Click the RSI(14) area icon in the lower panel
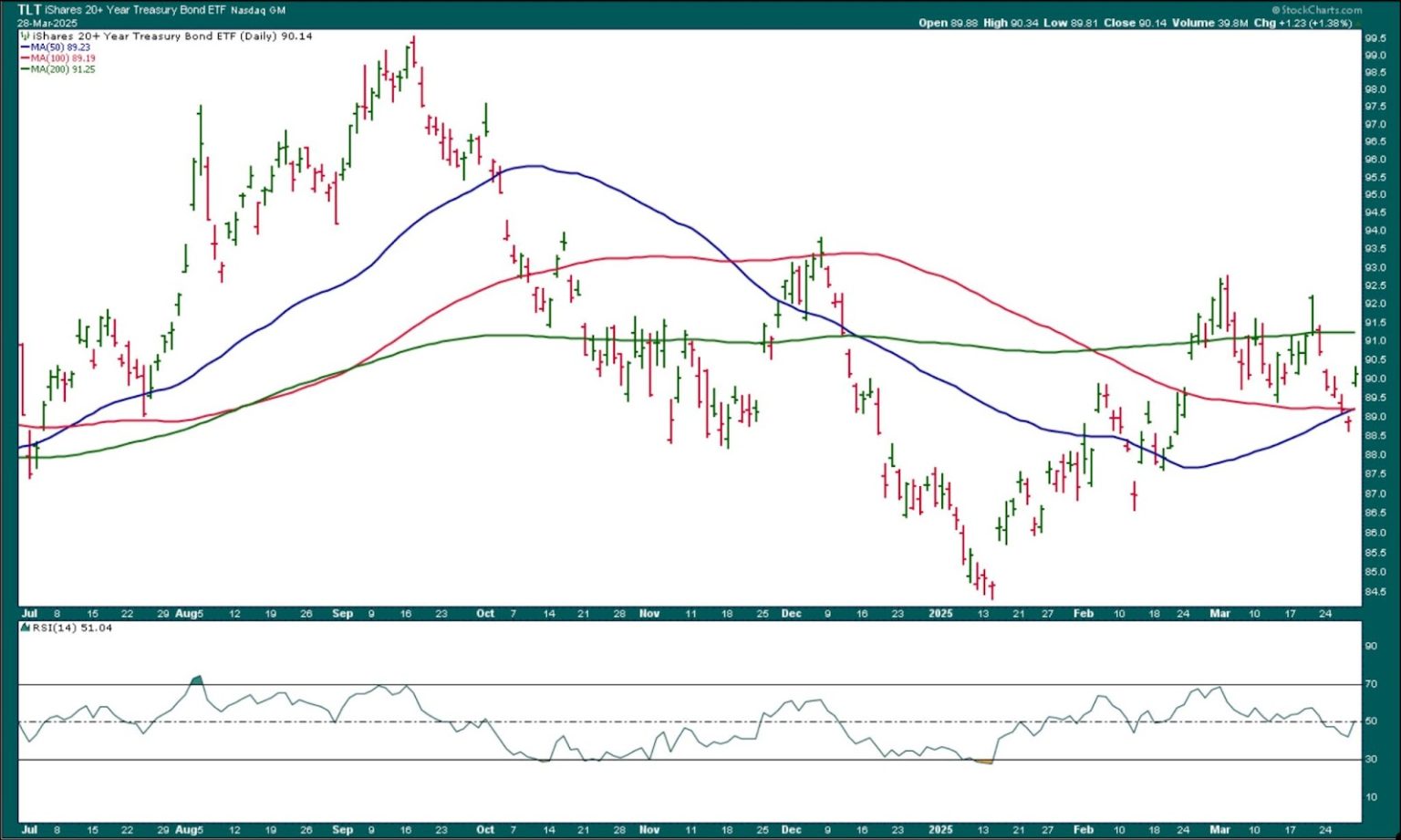 (x=25, y=628)
